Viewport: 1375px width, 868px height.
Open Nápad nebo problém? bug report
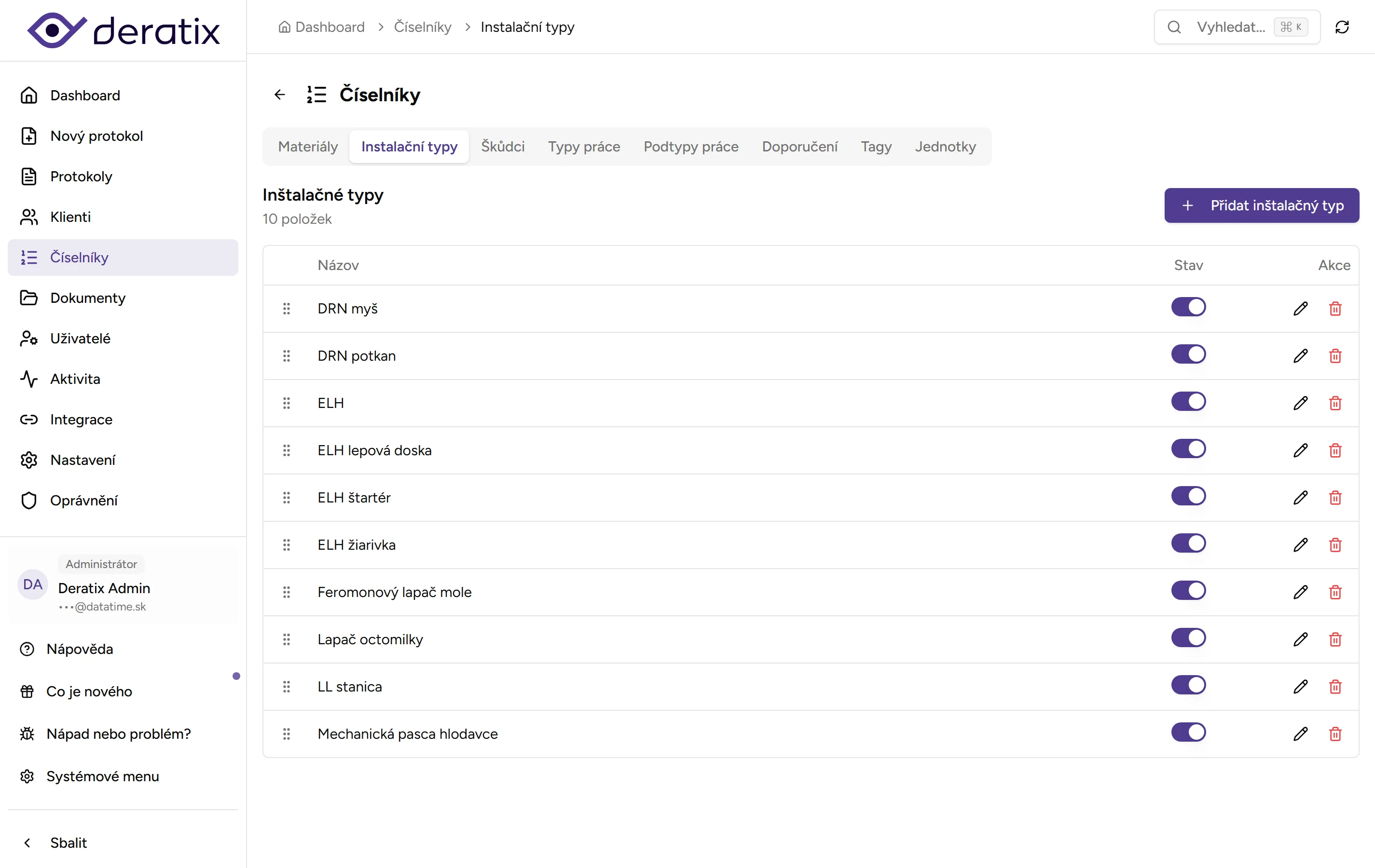point(118,734)
